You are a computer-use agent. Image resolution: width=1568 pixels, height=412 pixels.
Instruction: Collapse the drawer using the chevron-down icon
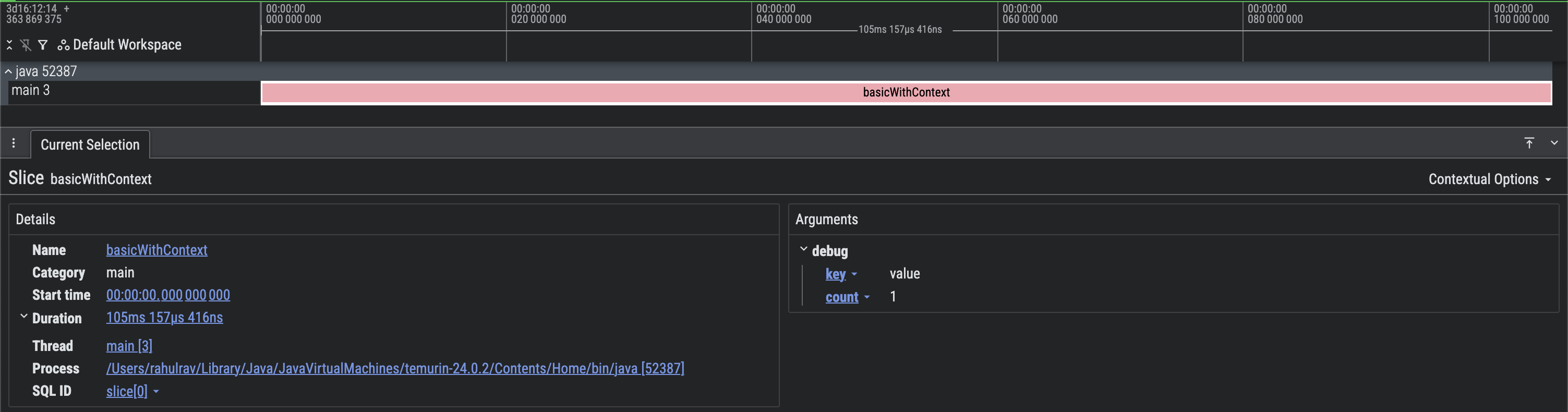pos(1554,143)
